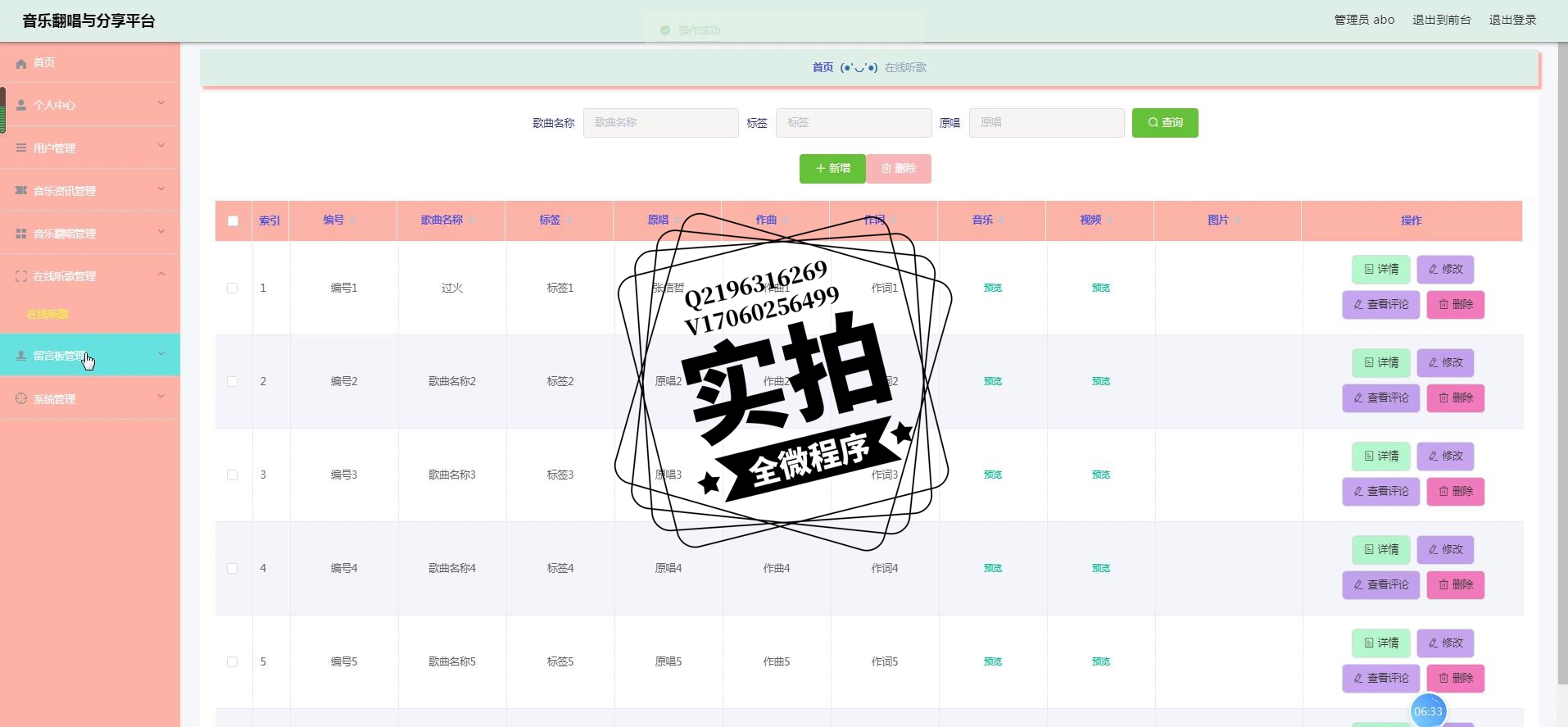Focus the 原唱 search input

[x=1046, y=123]
